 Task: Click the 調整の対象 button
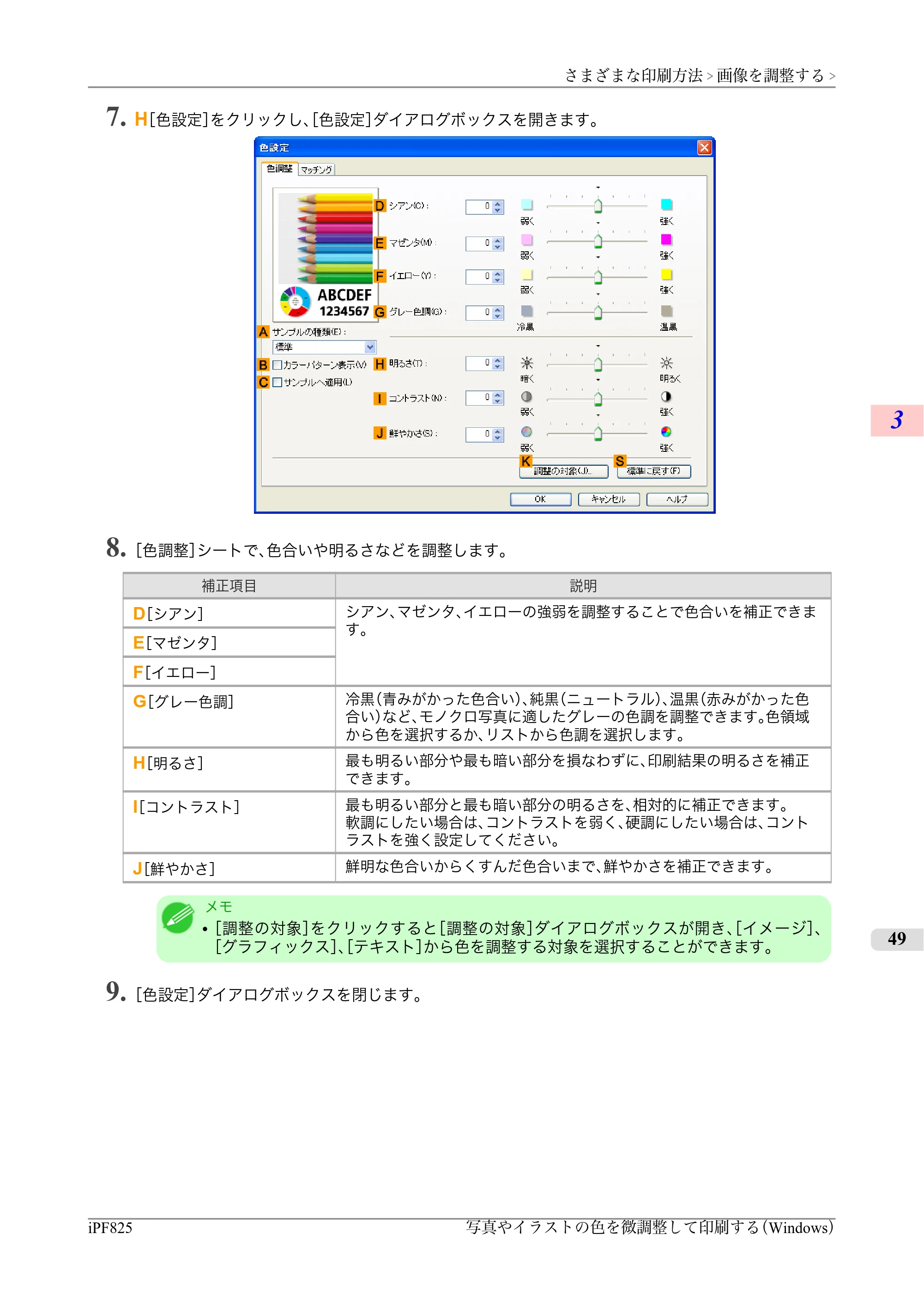point(563,471)
